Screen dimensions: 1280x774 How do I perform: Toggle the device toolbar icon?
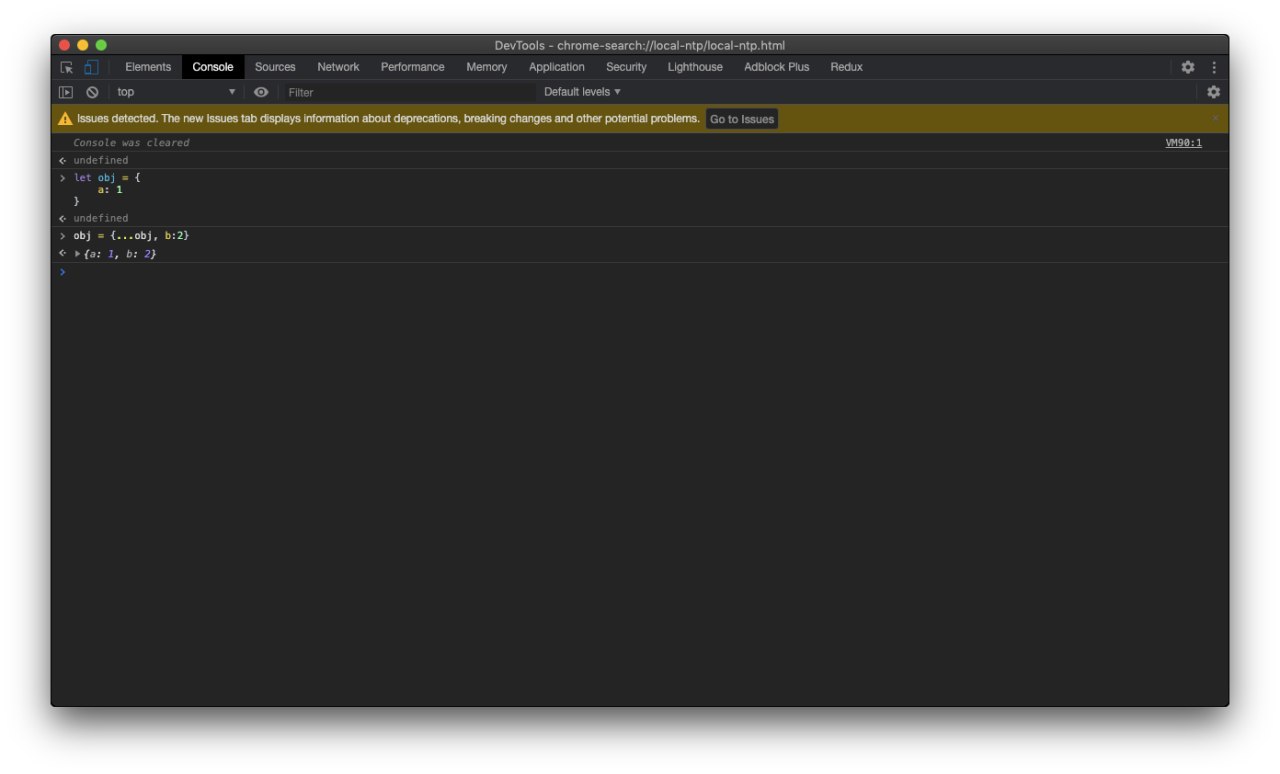(91, 67)
